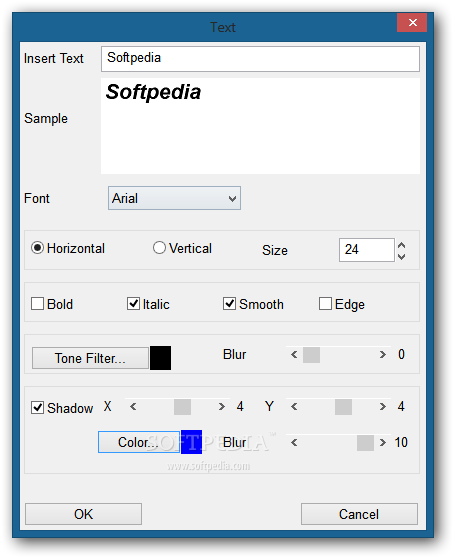Confirm with the OK button
The height and width of the screenshot is (558, 454).
[x=83, y=514]
